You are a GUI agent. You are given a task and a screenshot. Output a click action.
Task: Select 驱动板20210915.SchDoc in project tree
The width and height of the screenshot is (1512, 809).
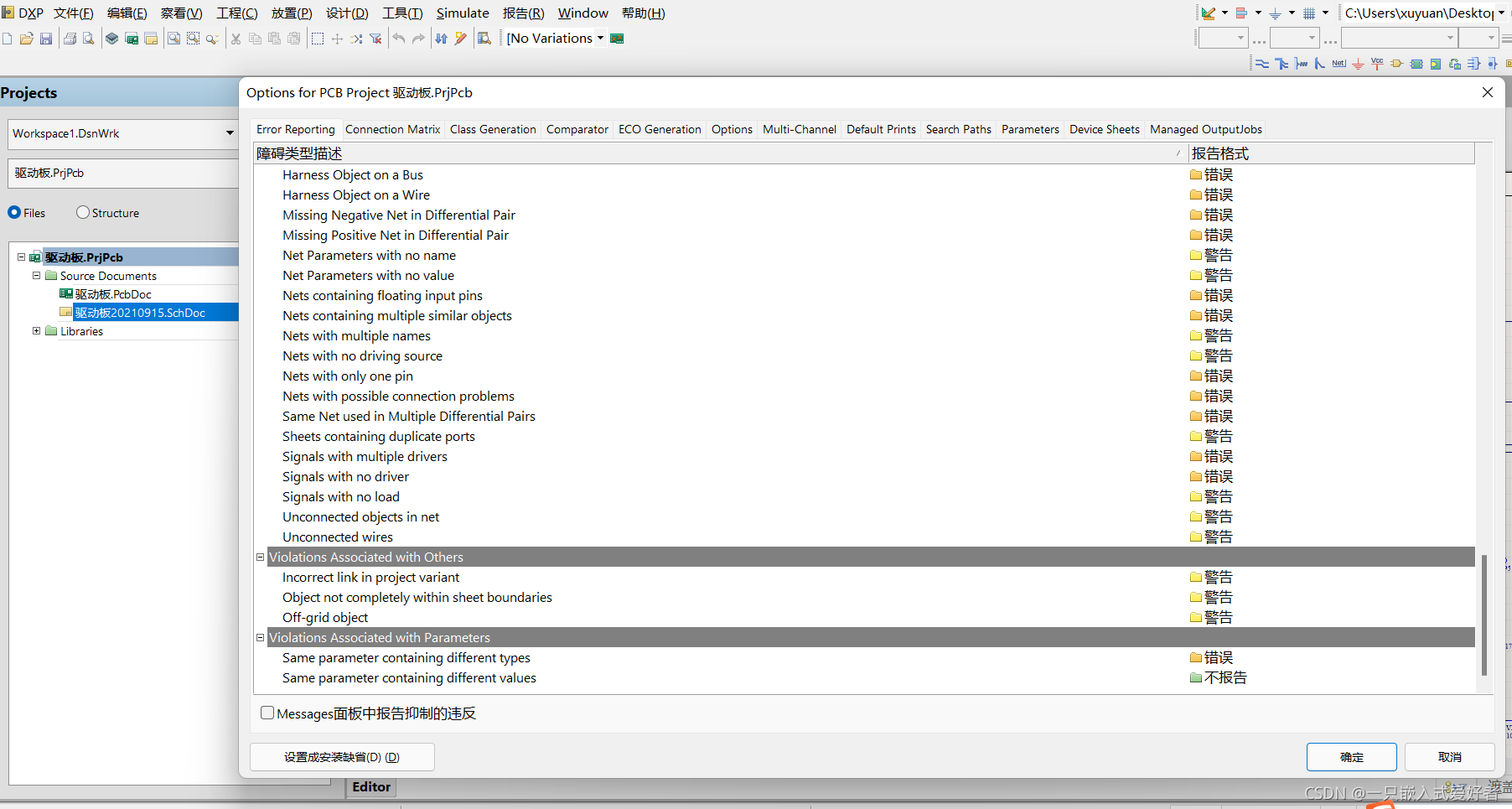[140, 313]
